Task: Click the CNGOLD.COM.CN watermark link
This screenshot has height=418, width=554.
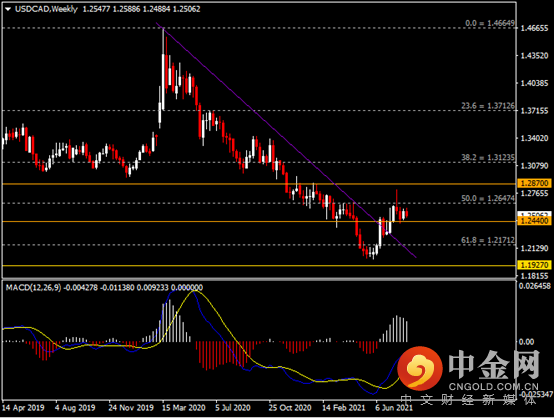Action: [494, 386]
